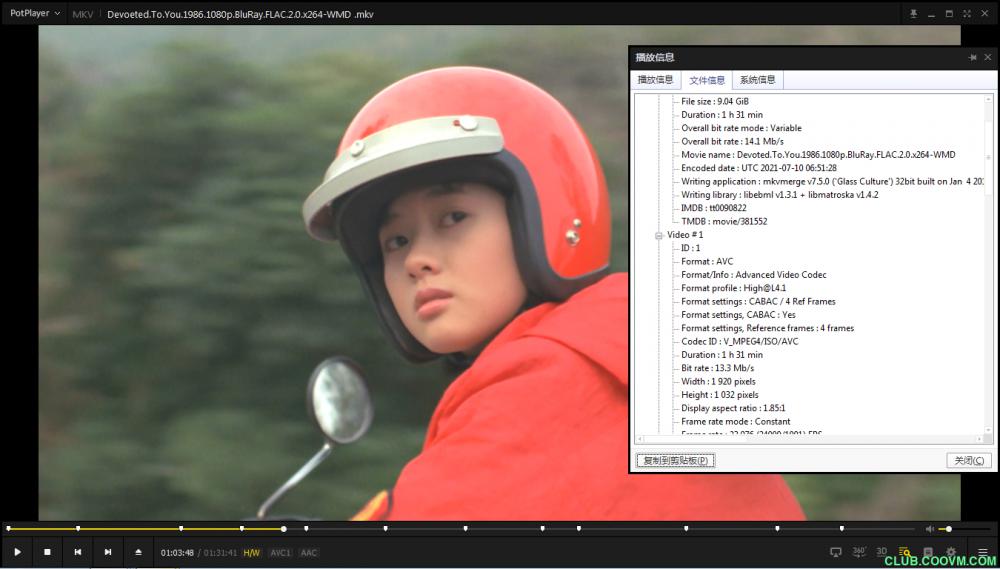Image resolution: width=1000 pixels, height=569 pixels.
Task: Select the 'Movie name' row
Action: click(x=818, y=155)
